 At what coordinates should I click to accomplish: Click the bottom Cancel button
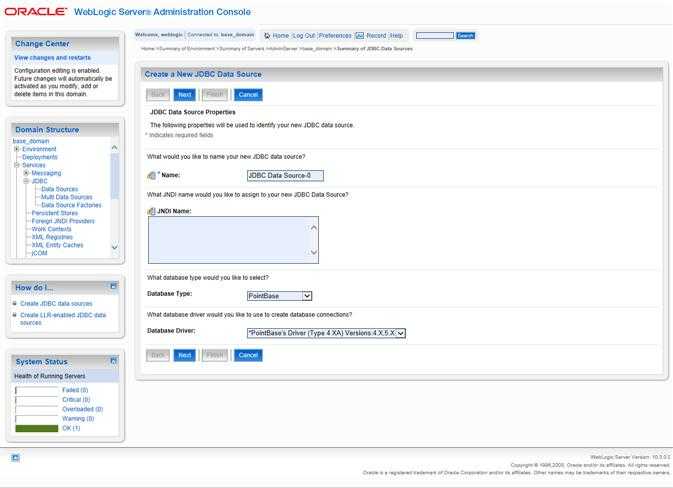248,355
